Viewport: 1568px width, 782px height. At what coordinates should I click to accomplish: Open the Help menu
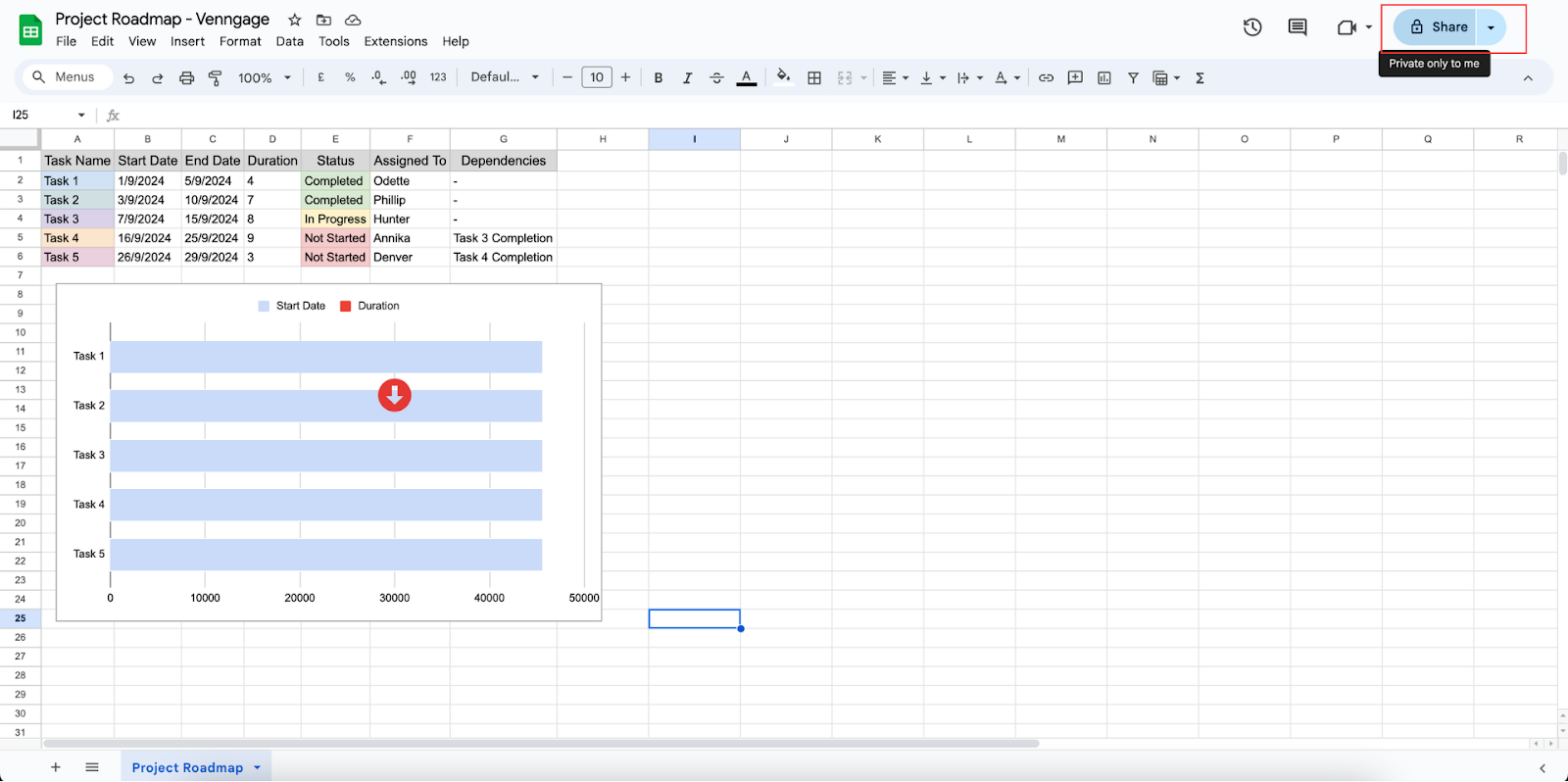pos(456,41)
